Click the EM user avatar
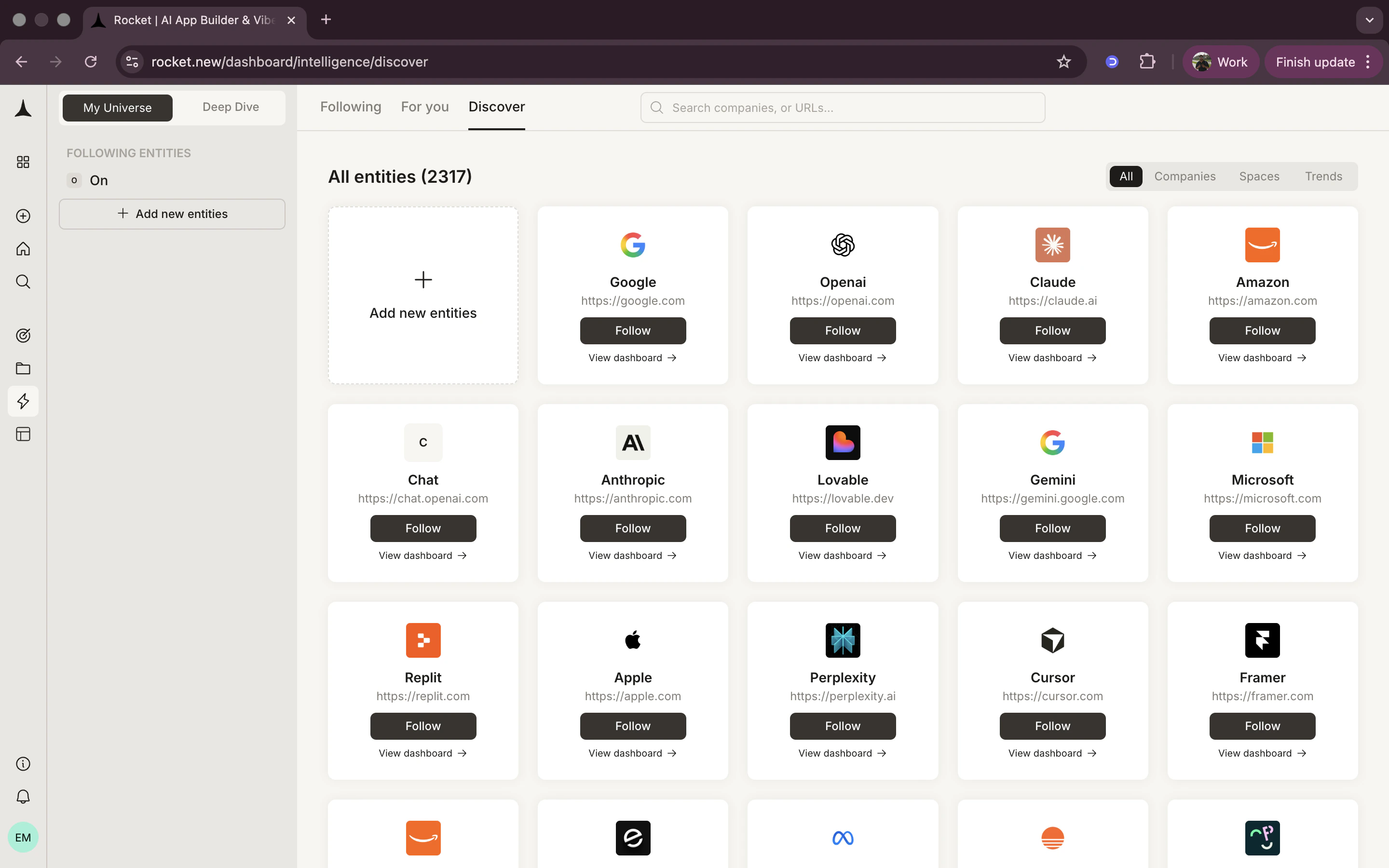 (23, 837)
